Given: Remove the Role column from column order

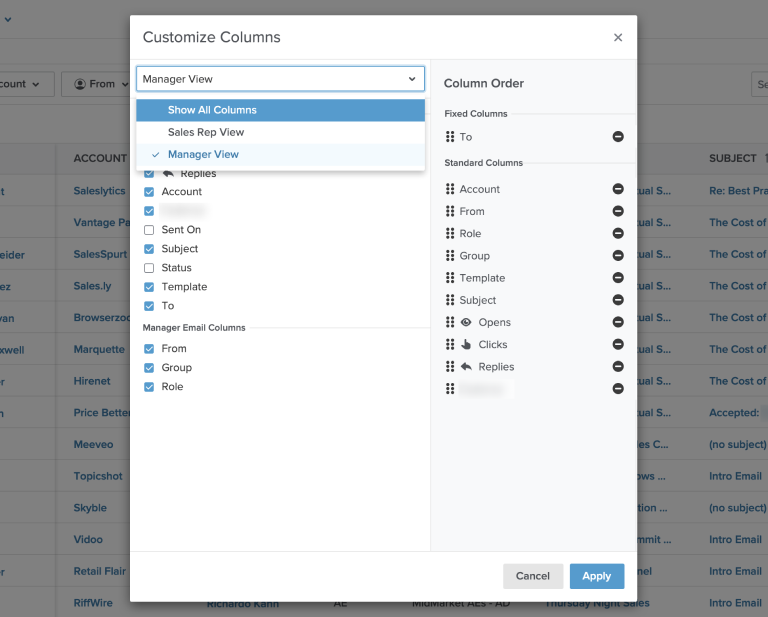Looking at the screenshot, I should coord(618,233).
